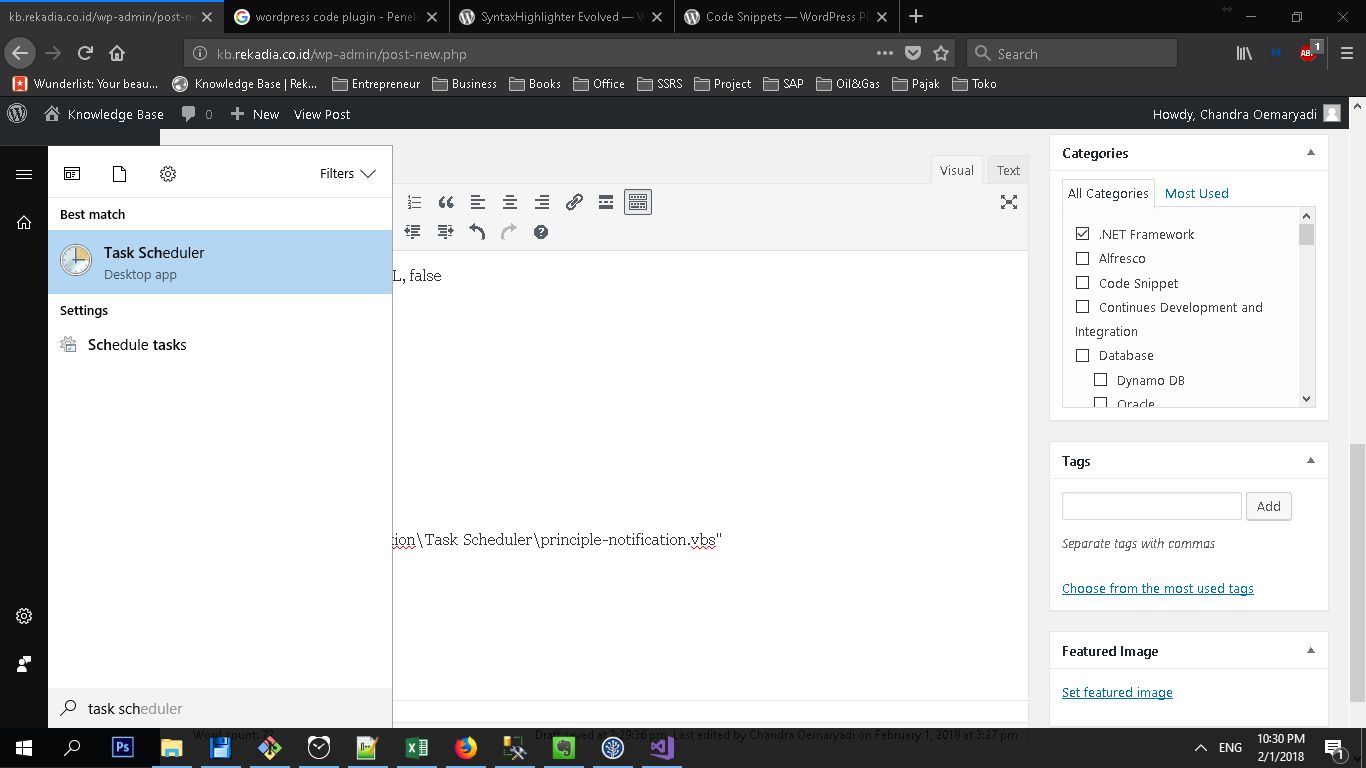Uncheck the .NET Framework category
The image size is (1366, 768).
click(1082, 234)
